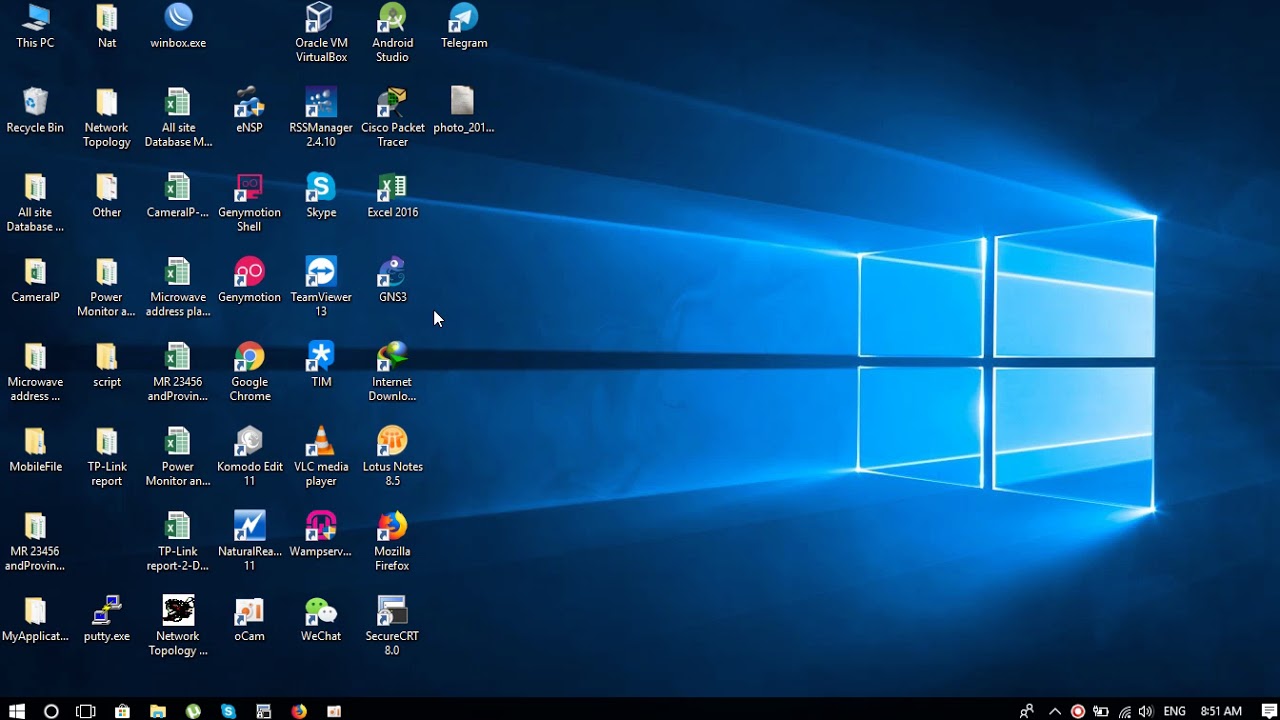This screenshot has width=1280, height=720.
Task: Select the Genymotion icon next to TeamViewer
Action: [x=249, y=281]
